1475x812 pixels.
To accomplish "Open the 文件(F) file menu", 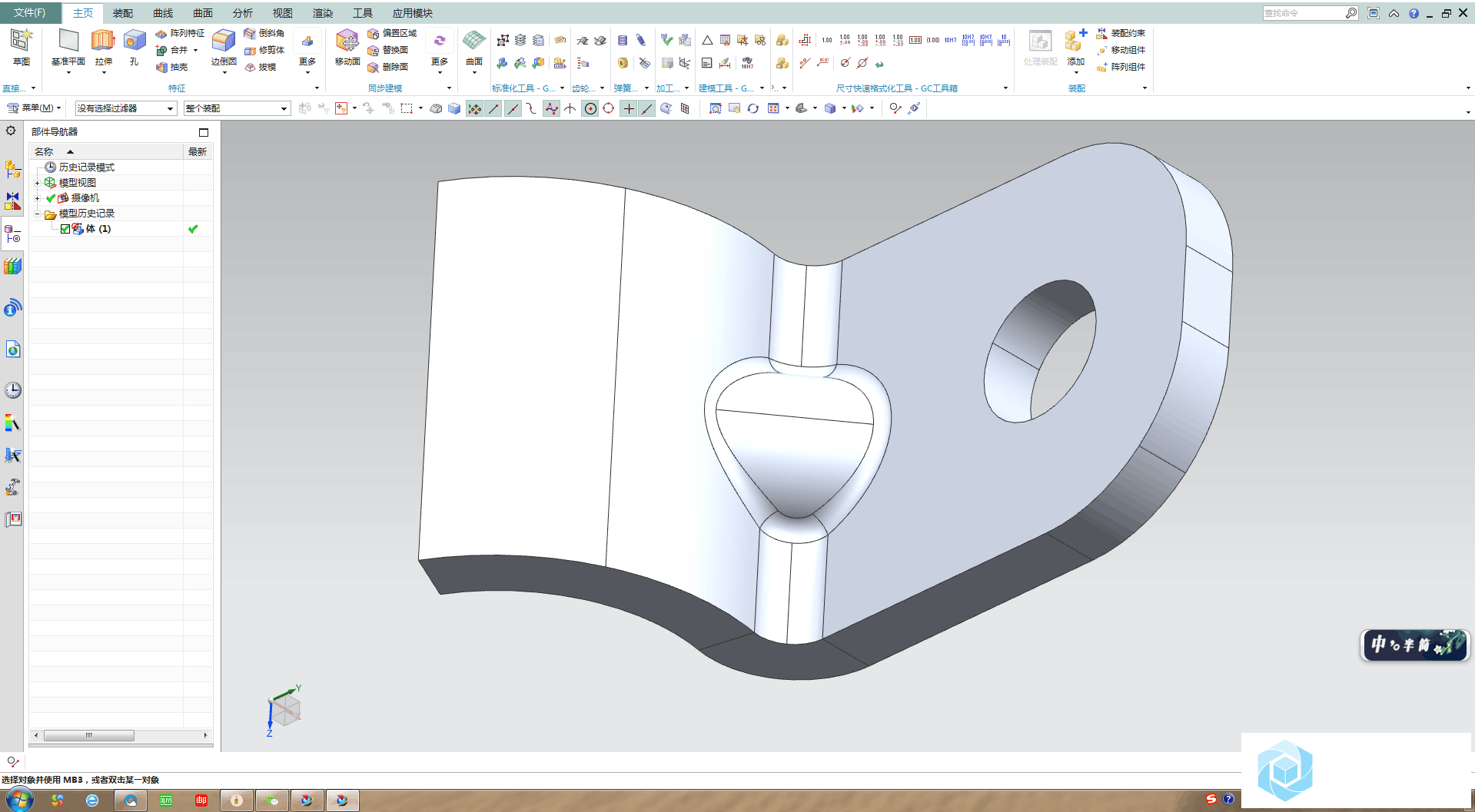I will click(29, 13).
